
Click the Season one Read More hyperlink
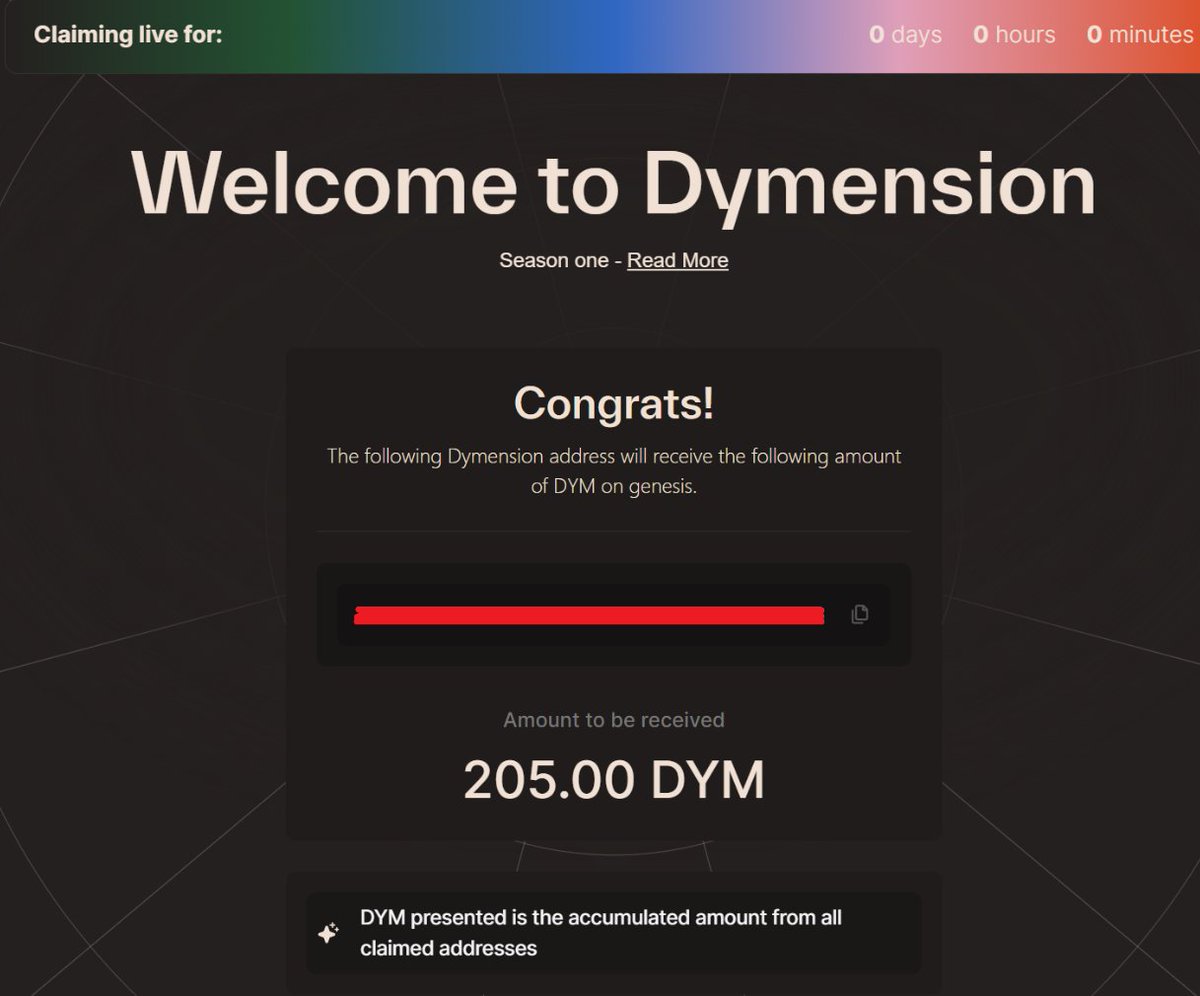coord(677,260)
